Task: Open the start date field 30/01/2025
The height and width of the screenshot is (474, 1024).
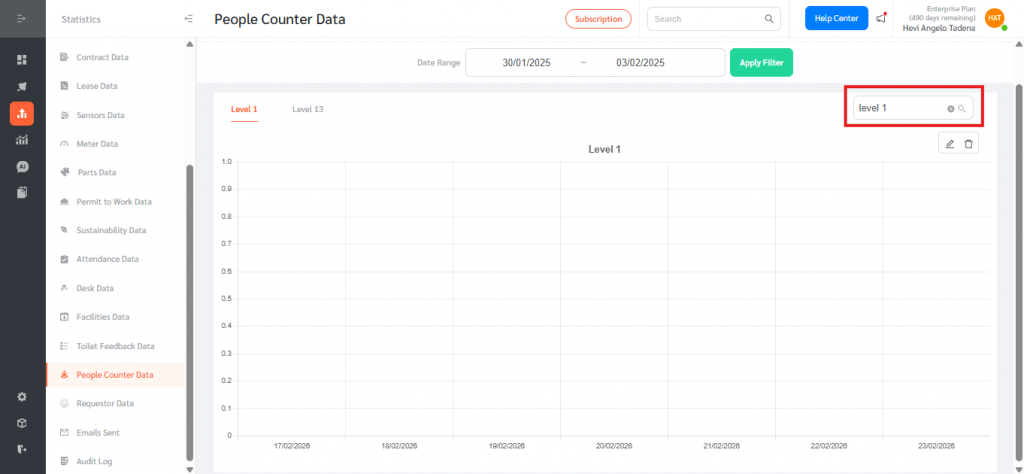Action: point(527,62)
